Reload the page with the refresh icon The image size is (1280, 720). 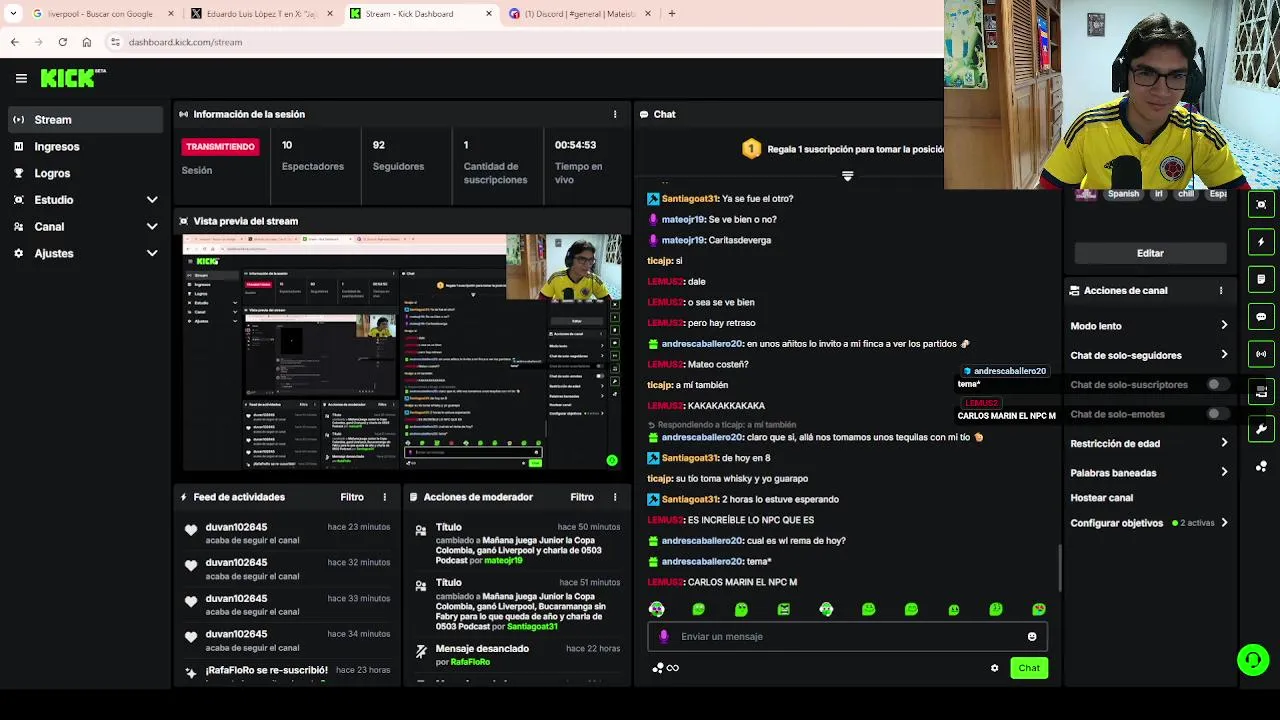[x=63, y=42]
